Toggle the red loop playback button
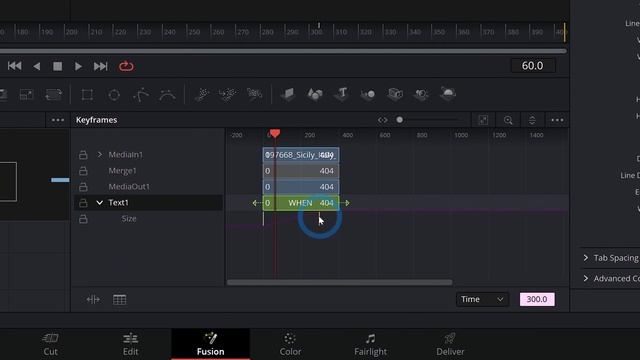The height and width of the screenshot is (360, 640). (x=126, y=66)
